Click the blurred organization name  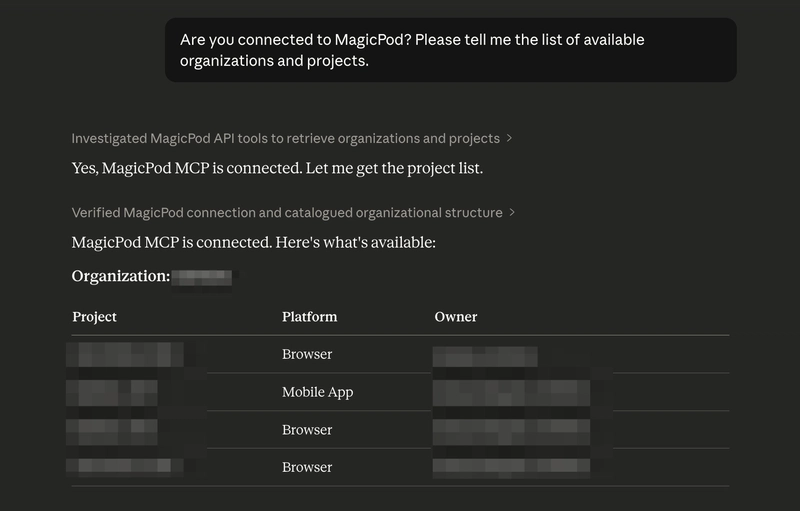(202, 277)
